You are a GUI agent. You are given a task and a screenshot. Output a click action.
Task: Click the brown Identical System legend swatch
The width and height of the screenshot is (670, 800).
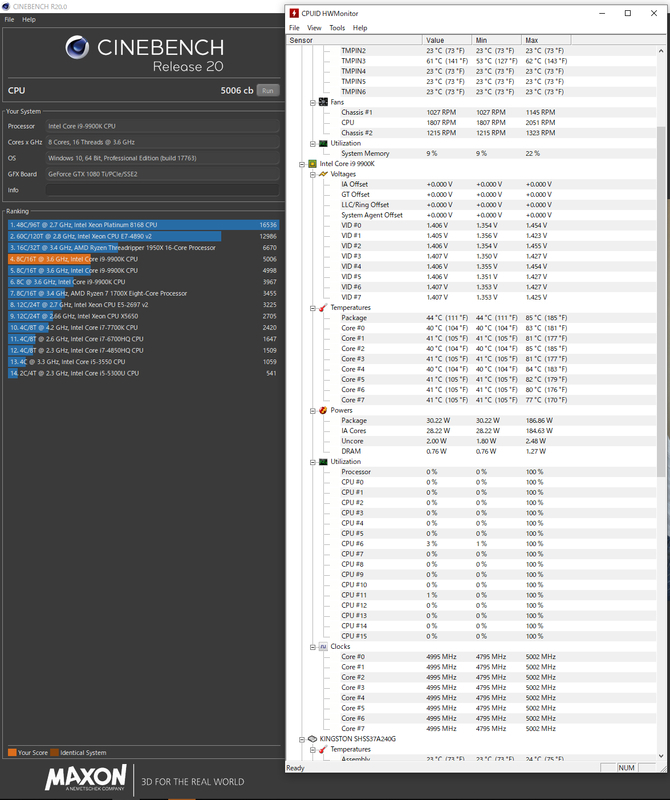55,753
